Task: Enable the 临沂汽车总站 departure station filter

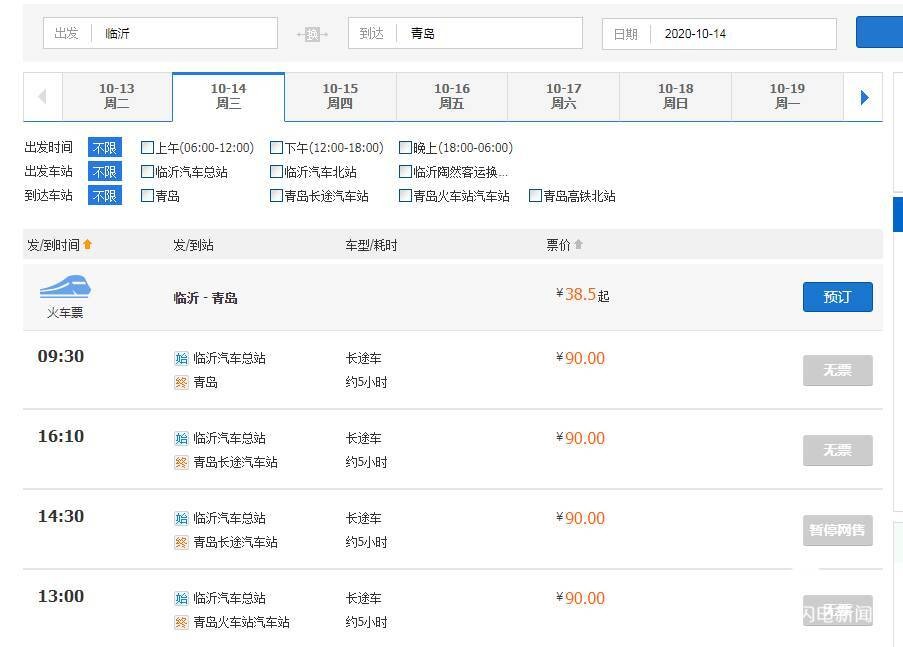Action: click(148, 172)
